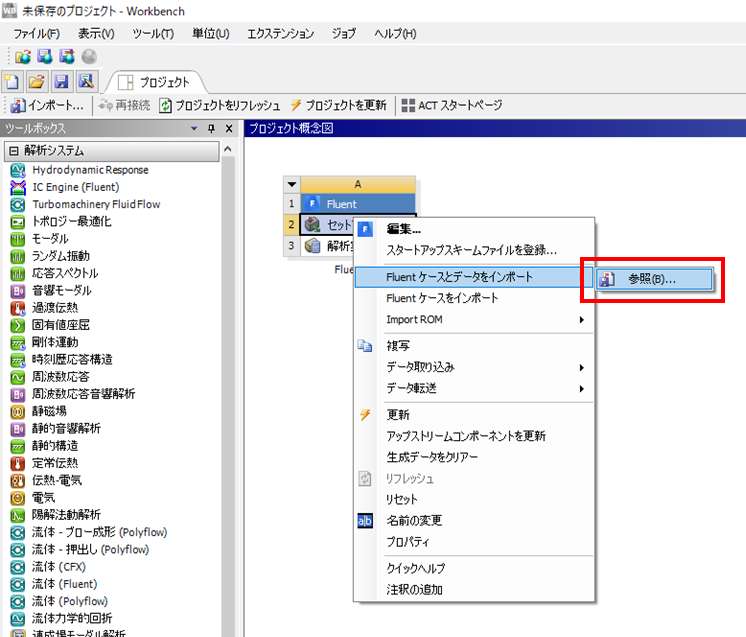746x637 pixels.
Task: Click Update Project (プロジェクトを更新)
Action: (338, 105)
